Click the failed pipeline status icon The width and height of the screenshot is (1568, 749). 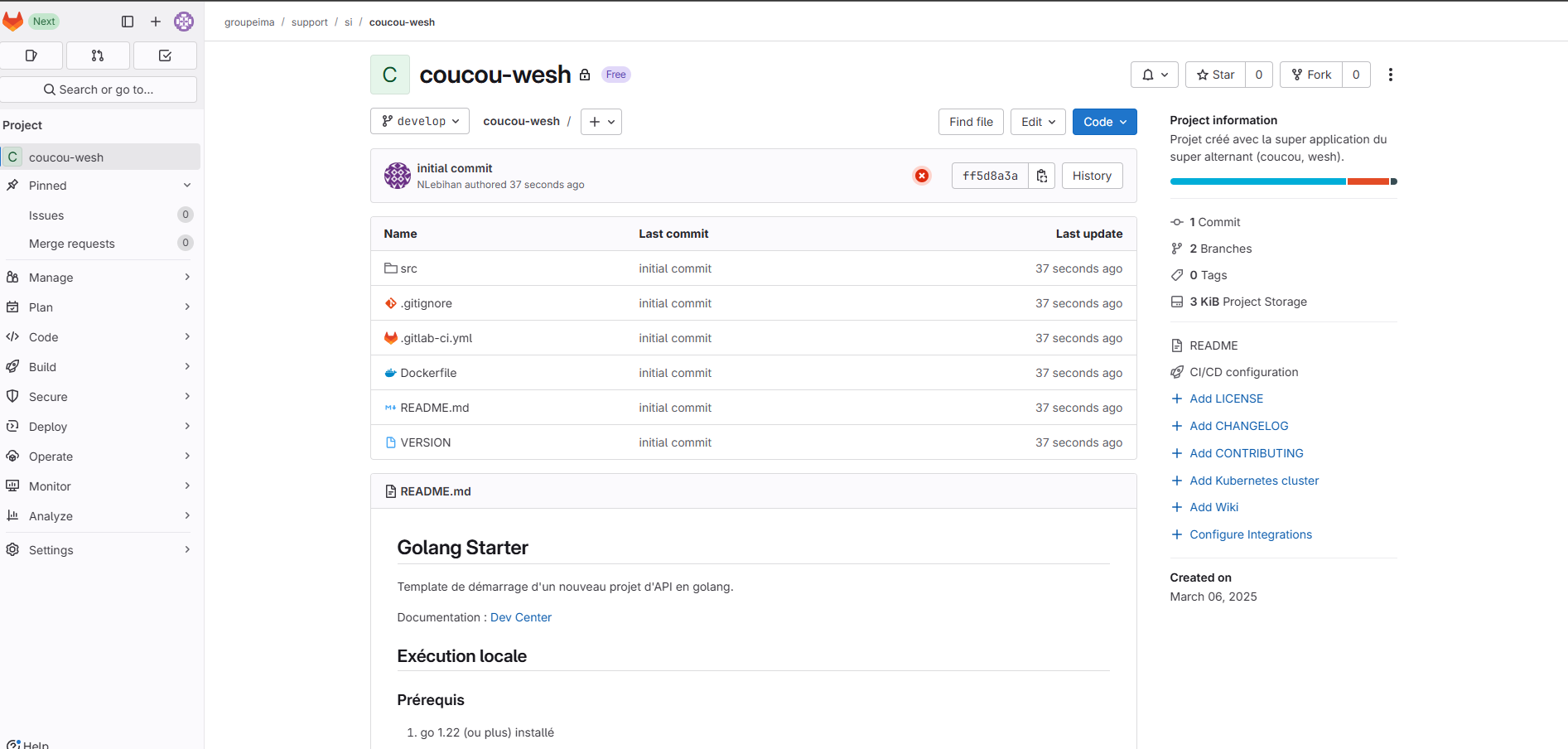point(921,176)
